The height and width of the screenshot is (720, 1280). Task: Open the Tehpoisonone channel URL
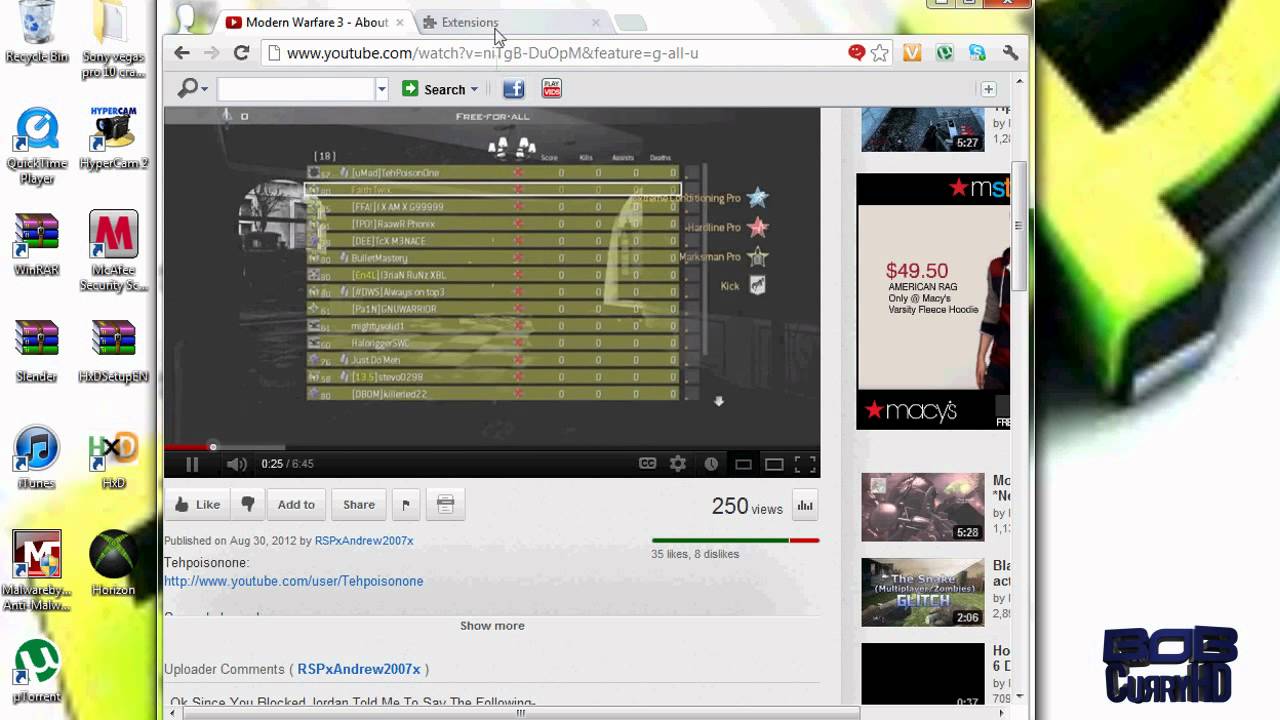tap(294, 581)
